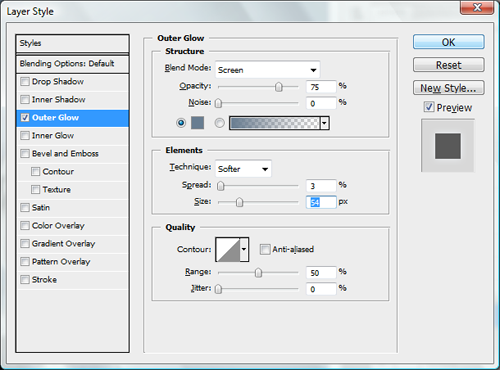Click the New Style... button
The image size is (500, 370).
tap(449, 88)
